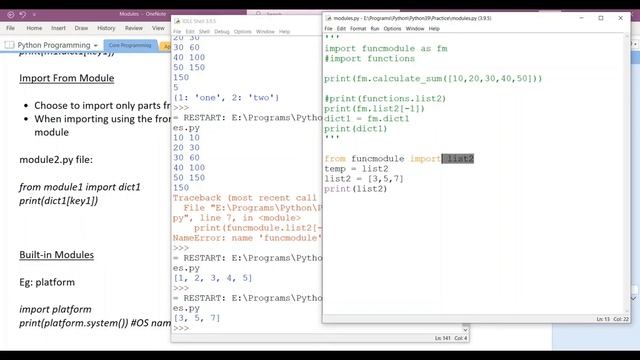
Task: Click 'Eg: platform' text in OneNote
Action: [47, 282]
